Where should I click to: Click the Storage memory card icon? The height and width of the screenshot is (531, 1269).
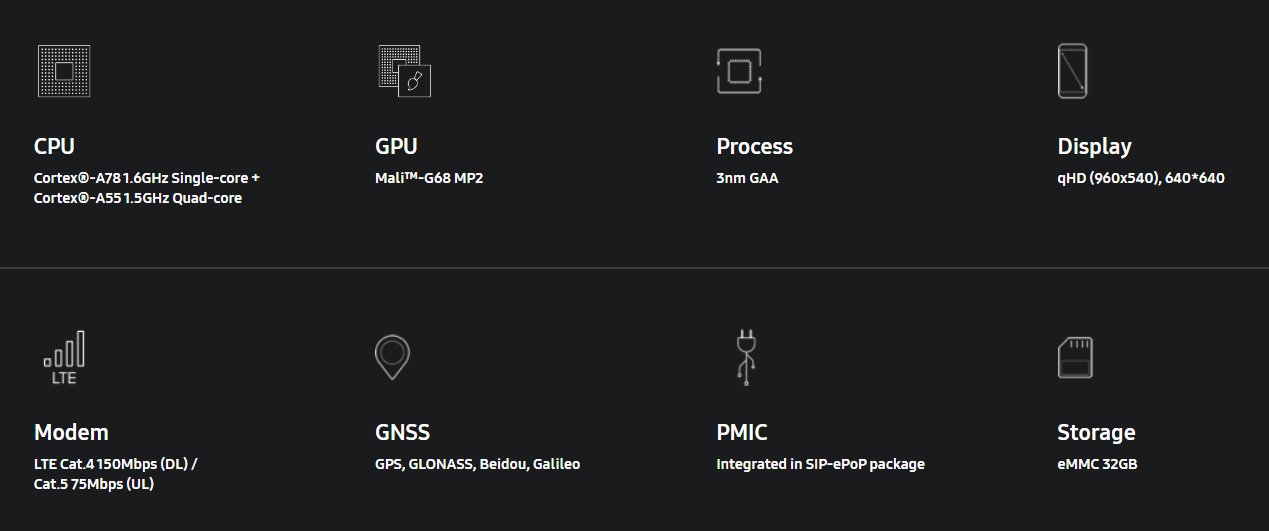(x=1075, y=358)
